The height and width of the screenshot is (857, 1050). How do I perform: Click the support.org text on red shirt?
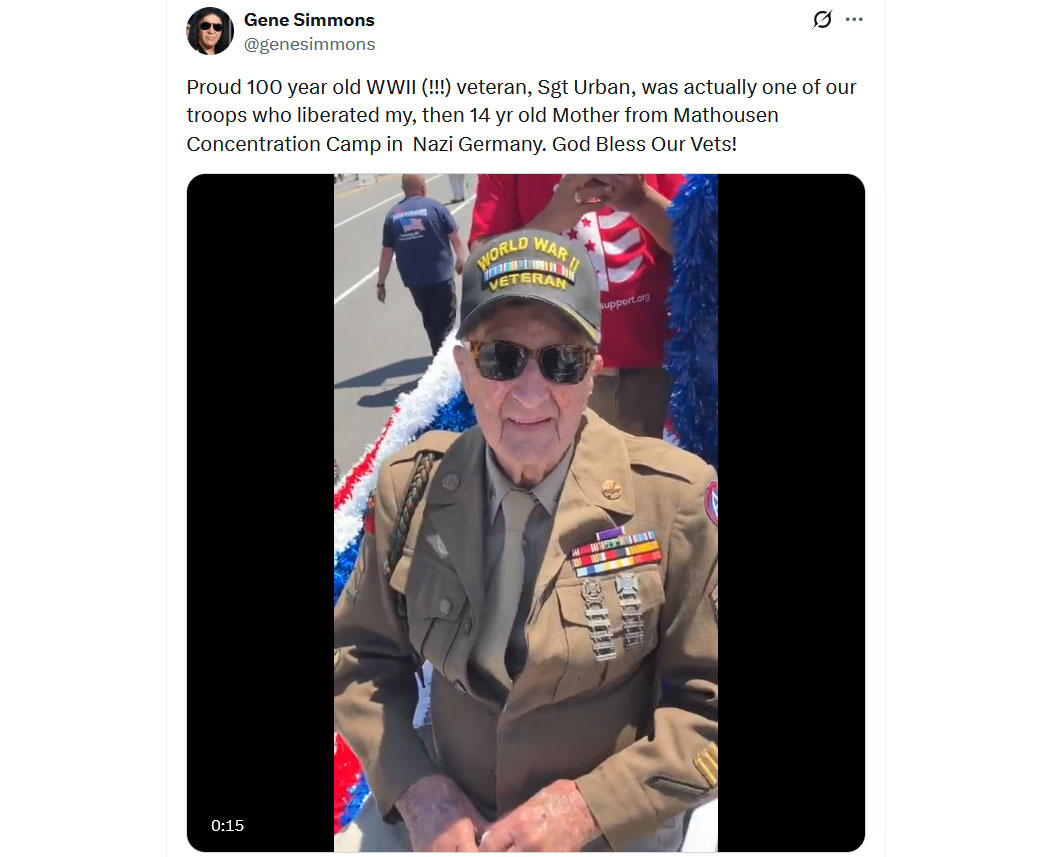point(625,301)
